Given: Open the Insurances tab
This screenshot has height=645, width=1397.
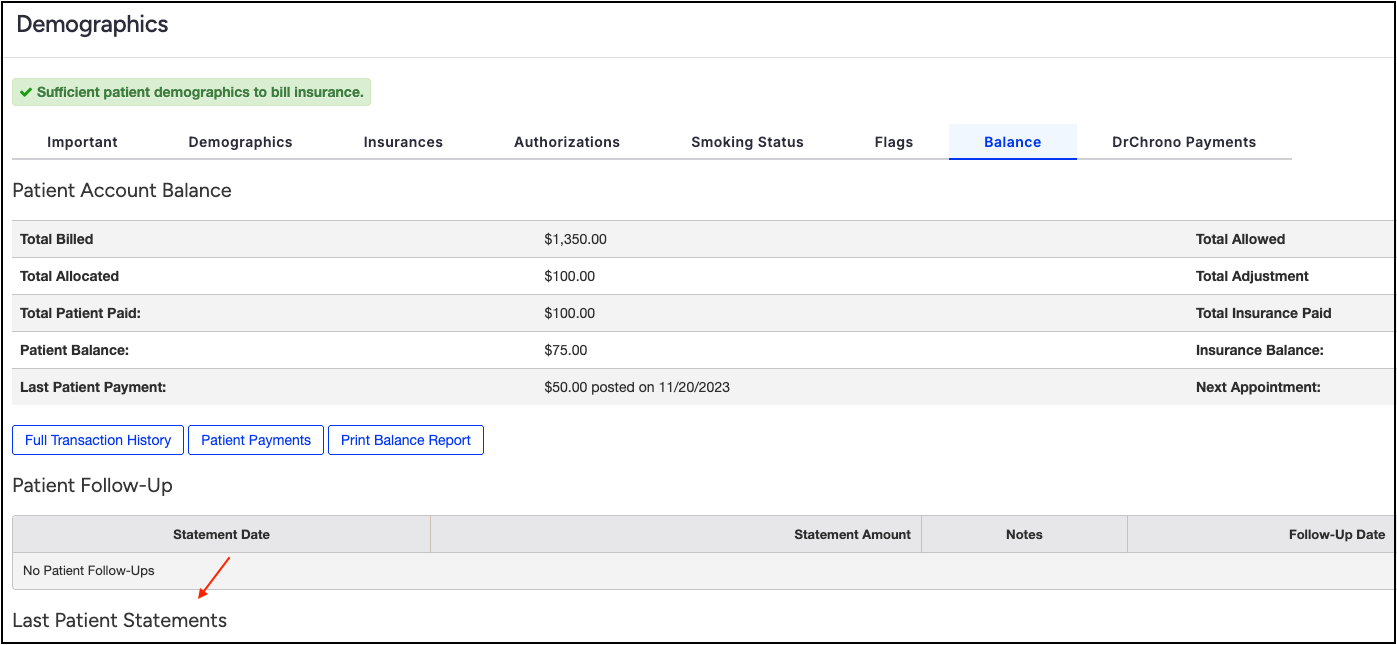Looking at the screenshot, I should [x=403, y=142].
